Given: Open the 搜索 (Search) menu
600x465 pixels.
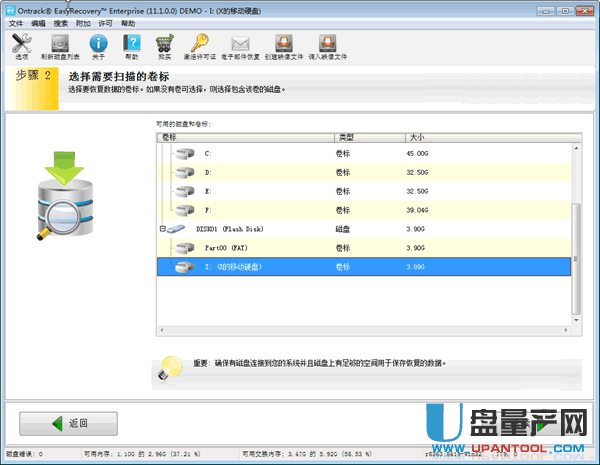Looking at the screenshot, I should click(61, 22).
